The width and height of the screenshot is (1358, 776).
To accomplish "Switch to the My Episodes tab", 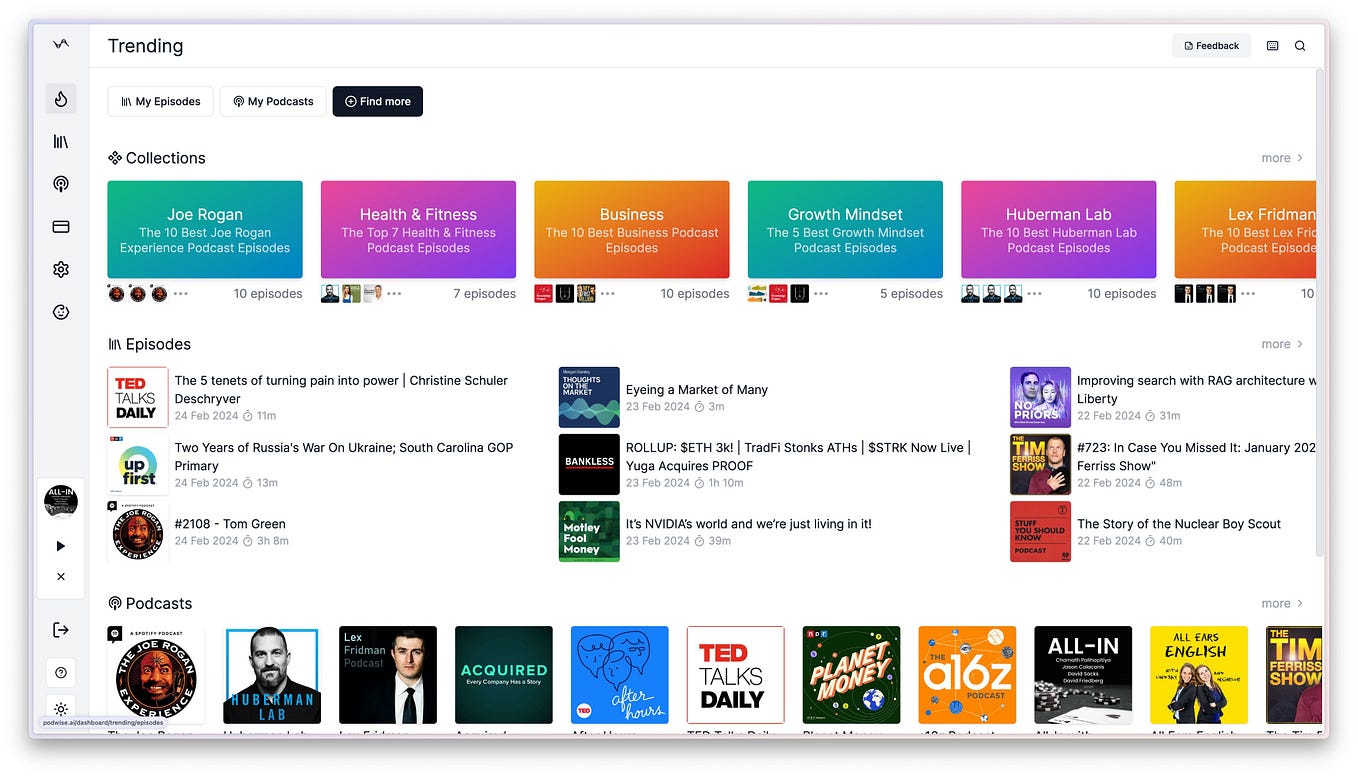I will pos(160,101).
